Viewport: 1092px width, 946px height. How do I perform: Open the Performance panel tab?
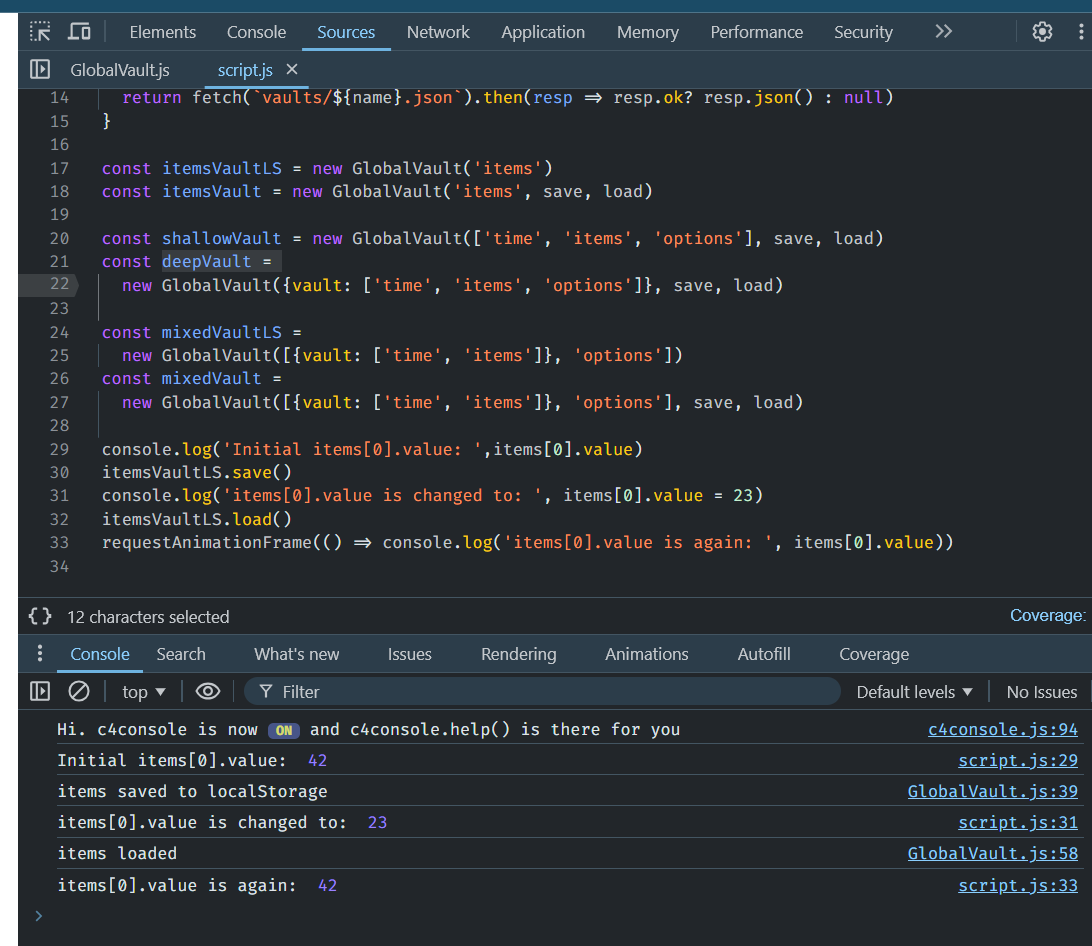[x=756, y=32]
